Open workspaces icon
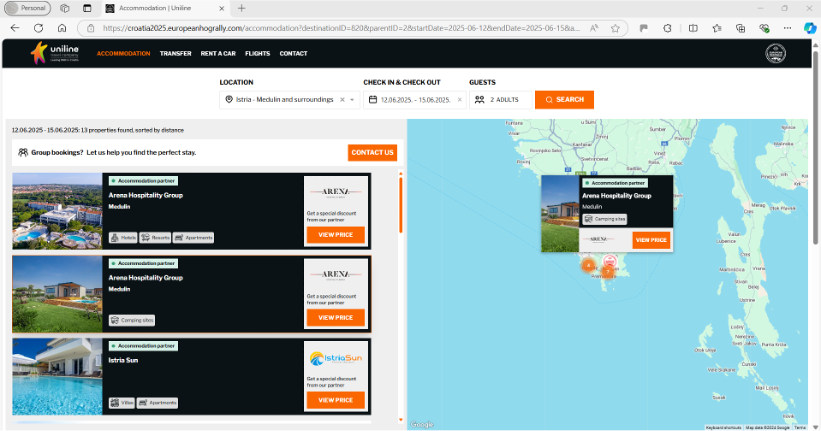Viewport: 821px width, 431px height. point(64,8)
